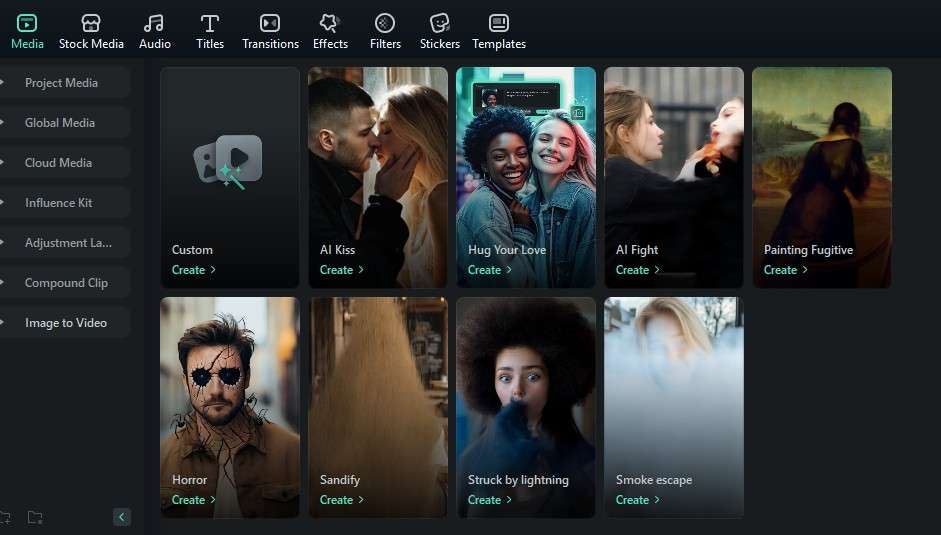Expand Project Media in sidebar
This screenshot has width=941, height=535.
pyautogui.click(x=65, y=83)
